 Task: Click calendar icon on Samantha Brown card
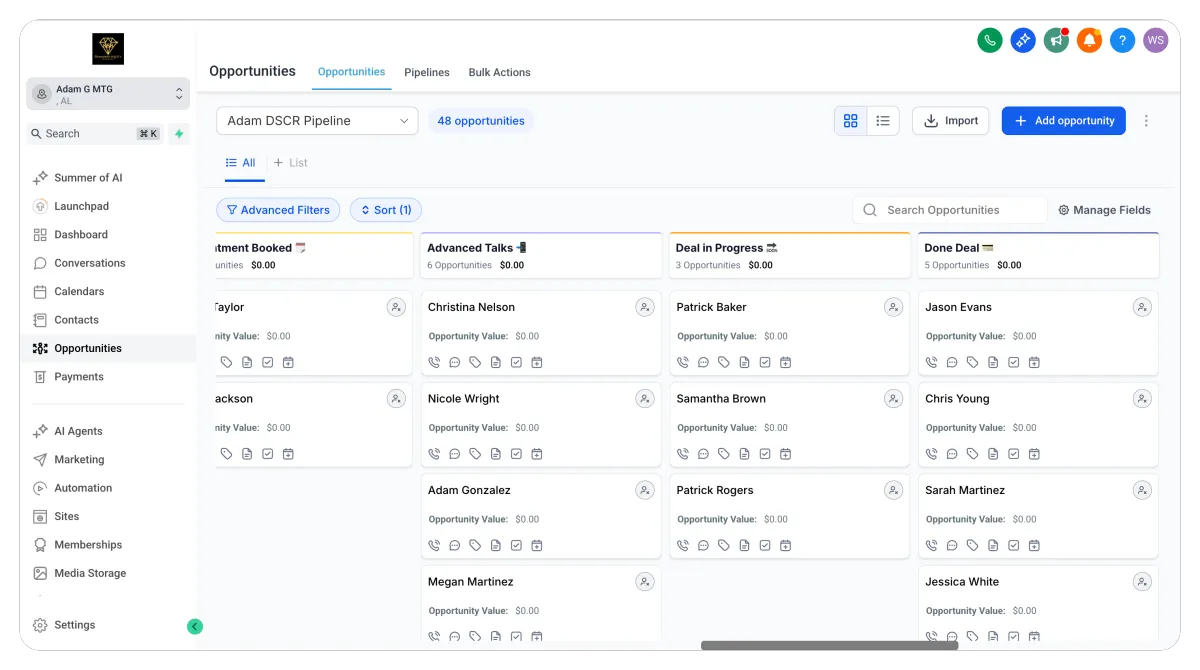(x=785, y=454)
